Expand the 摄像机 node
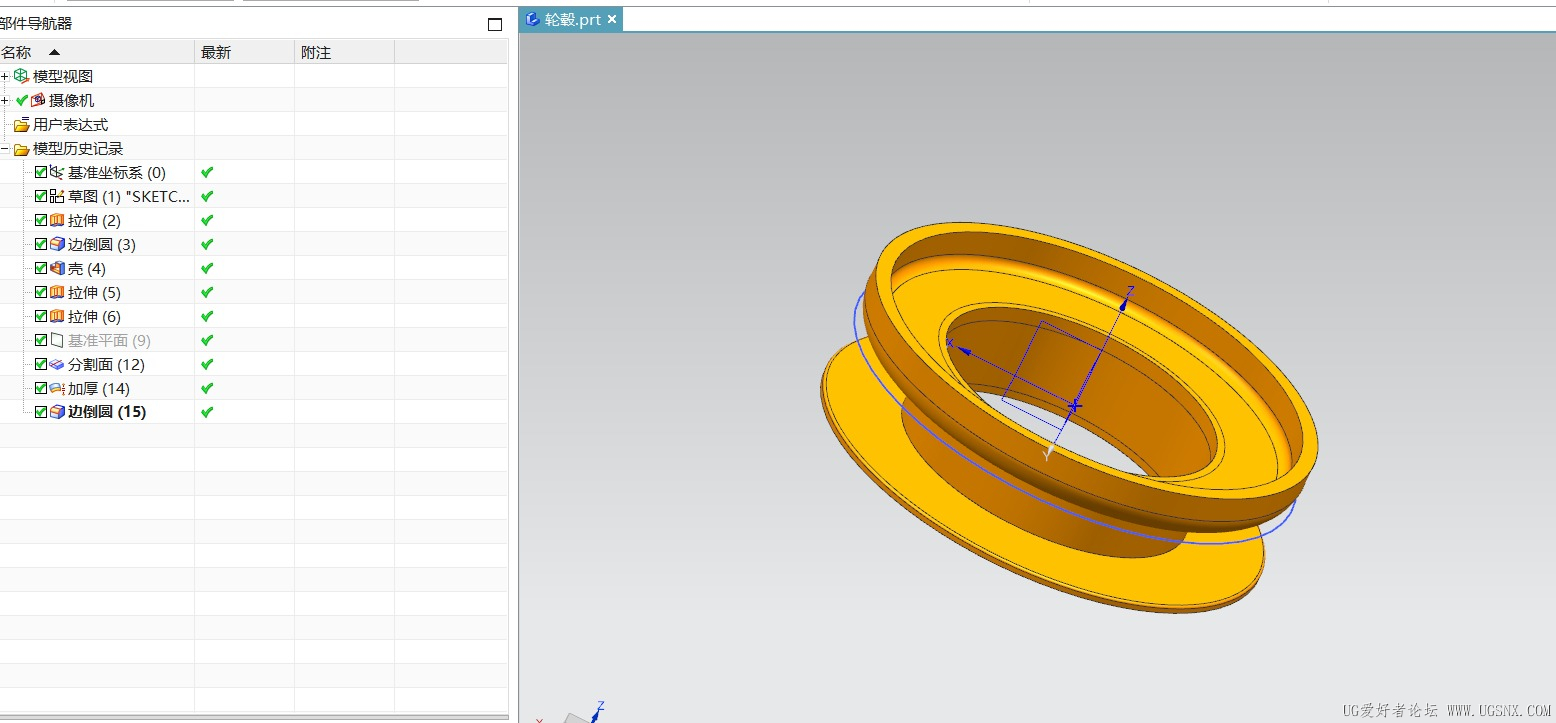Screen dimensions: 1556x723 tap(5, 100)
